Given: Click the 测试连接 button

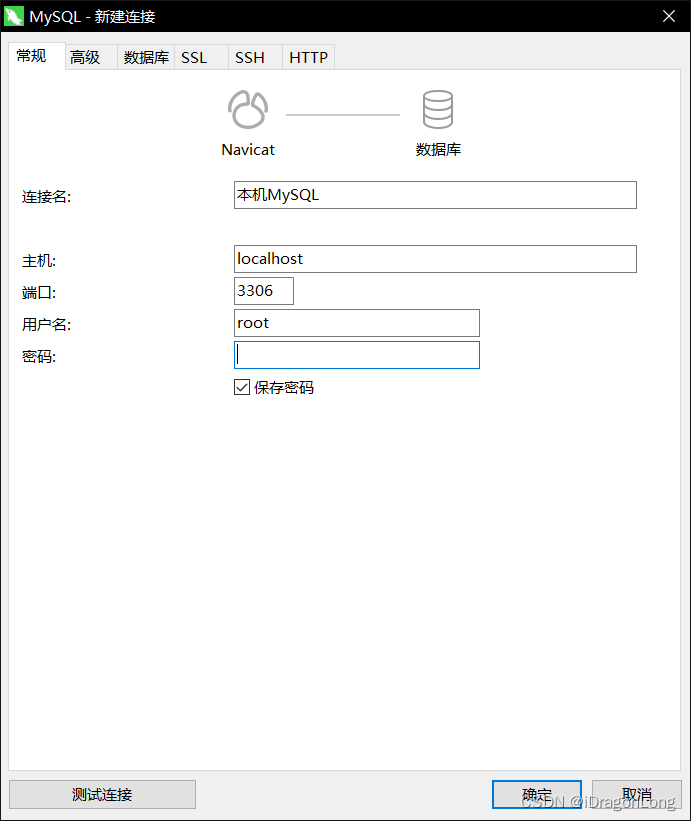Looking at the screenshot, I should pyautogui.click(x=103, y=794).
